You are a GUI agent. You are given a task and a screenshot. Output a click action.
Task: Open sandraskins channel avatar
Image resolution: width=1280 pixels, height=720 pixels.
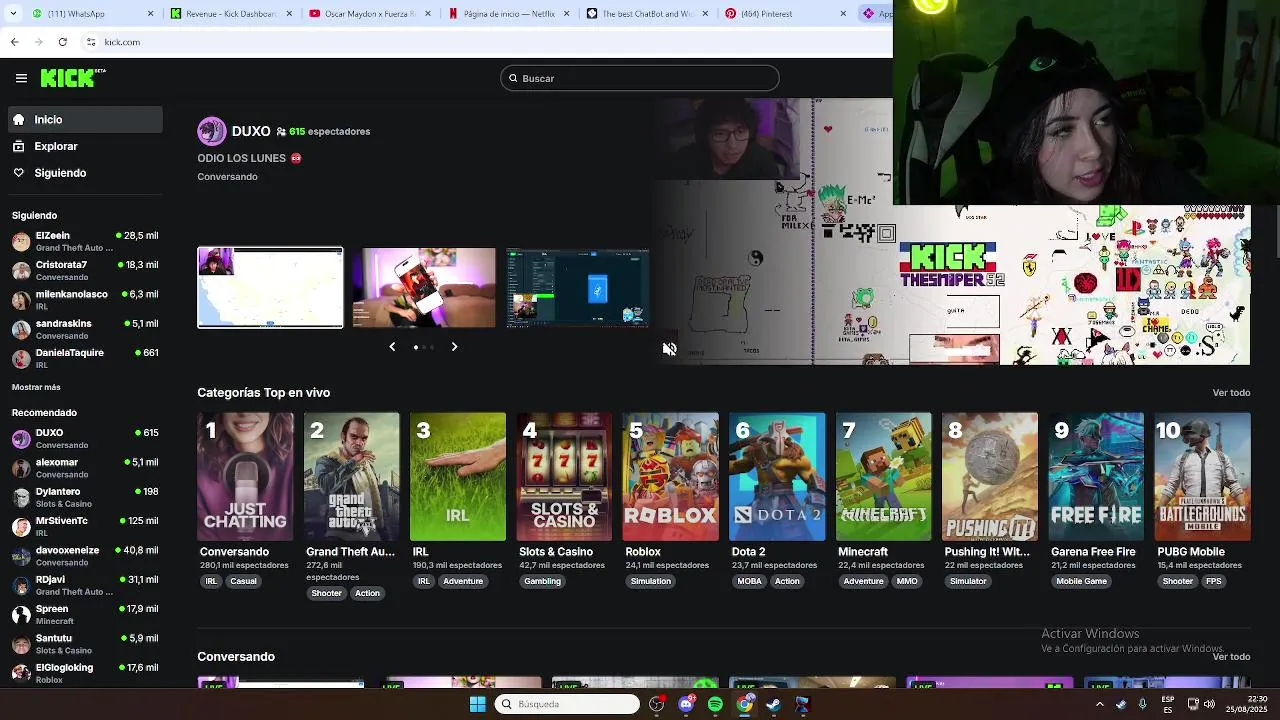click(x=20, y=329)
